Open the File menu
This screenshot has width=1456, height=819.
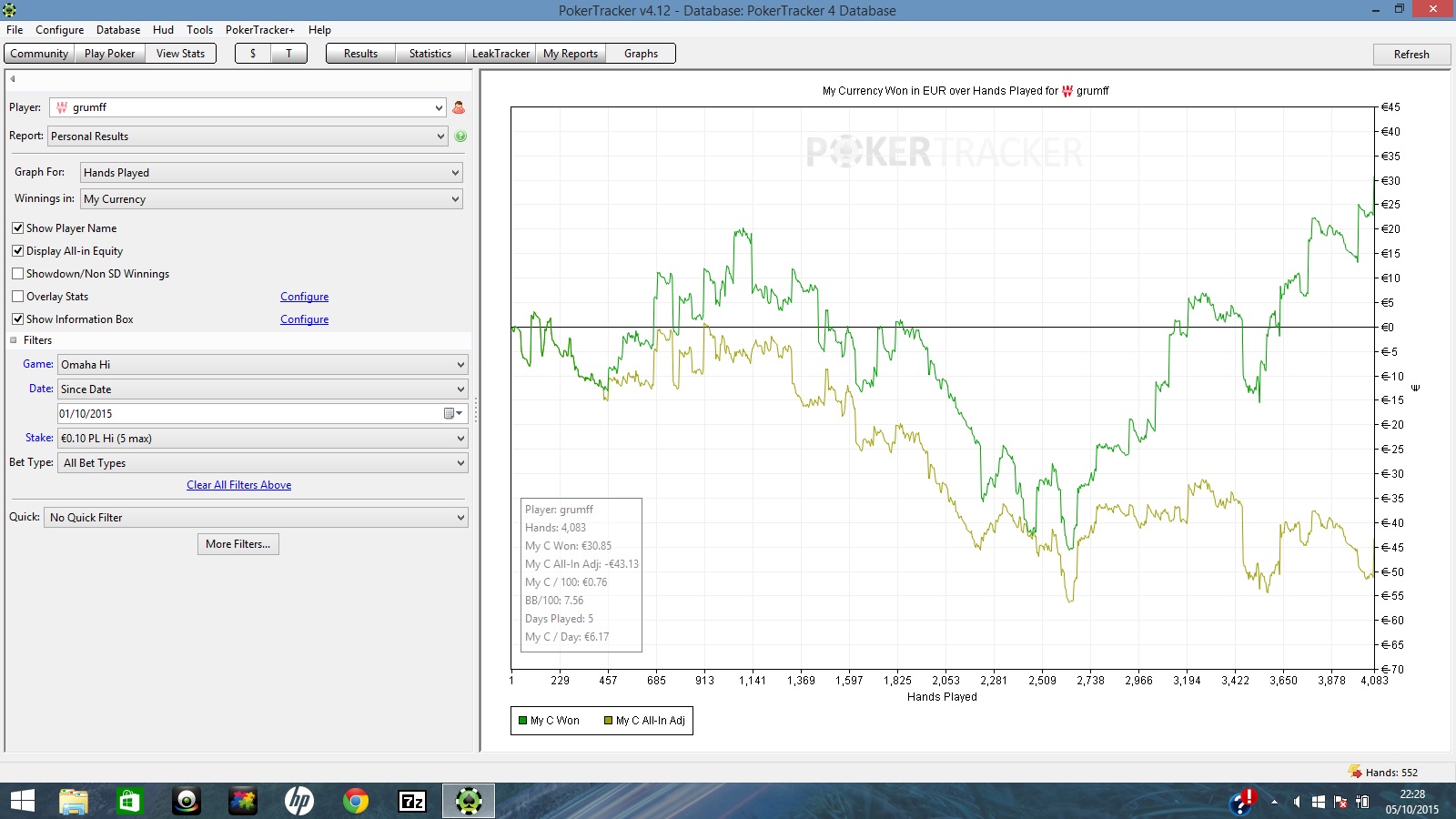coord(15,30)
